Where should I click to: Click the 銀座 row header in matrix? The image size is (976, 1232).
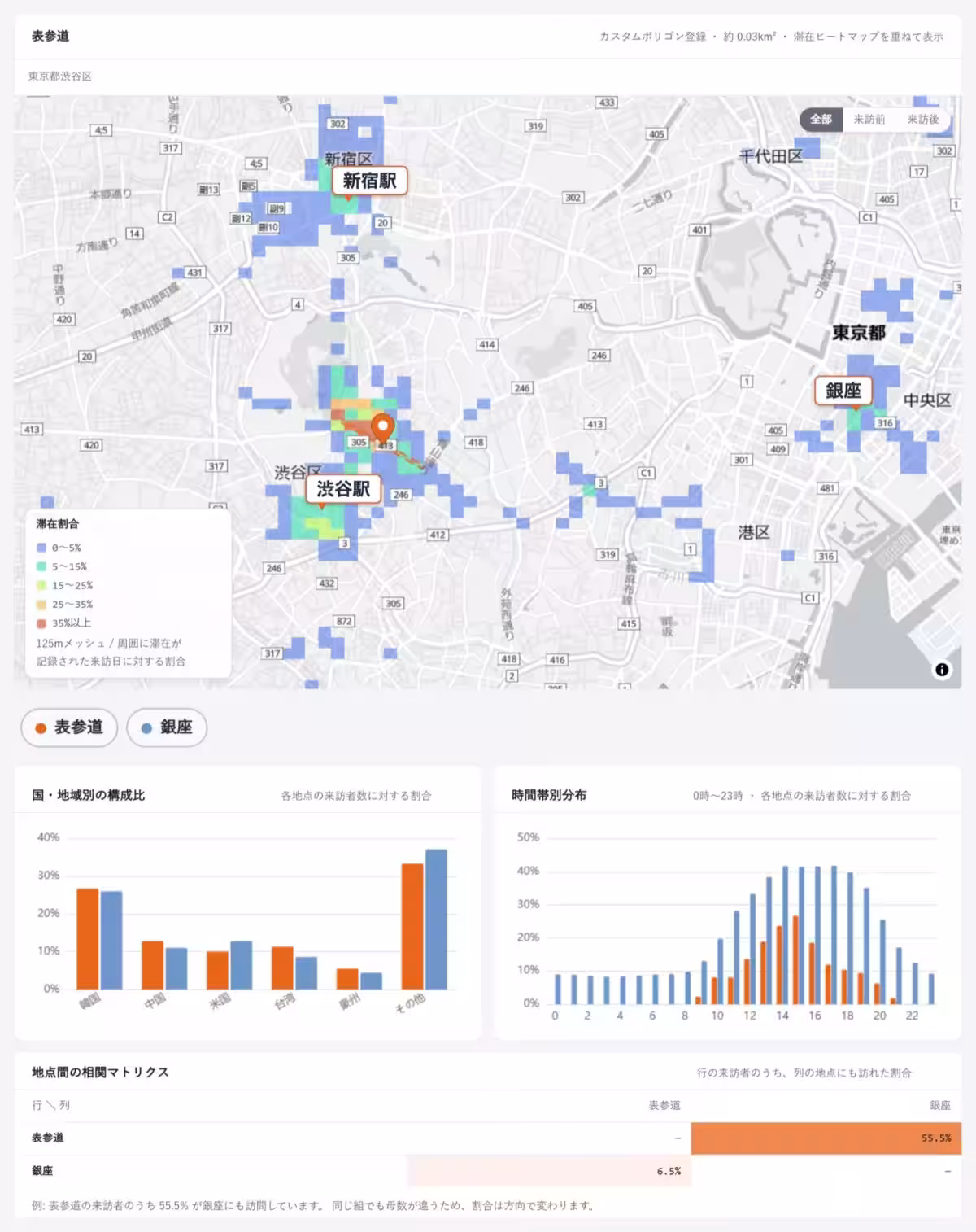point(42,1171)
